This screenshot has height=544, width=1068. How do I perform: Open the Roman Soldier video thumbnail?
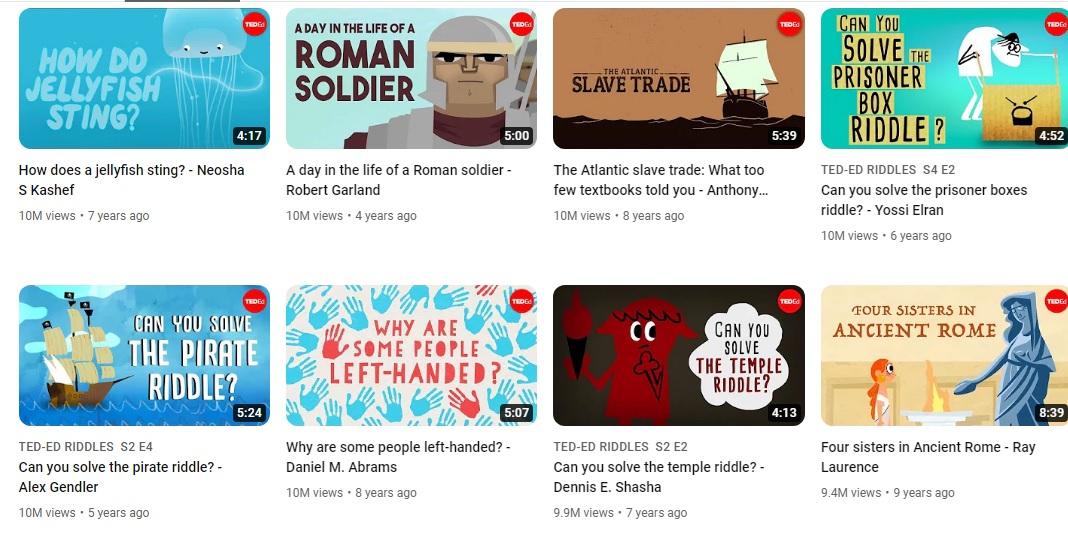[411, 78]
